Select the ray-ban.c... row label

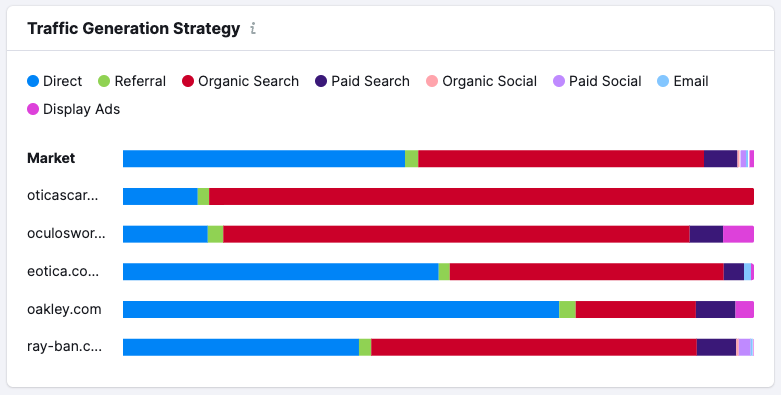[x=64, y=347]
